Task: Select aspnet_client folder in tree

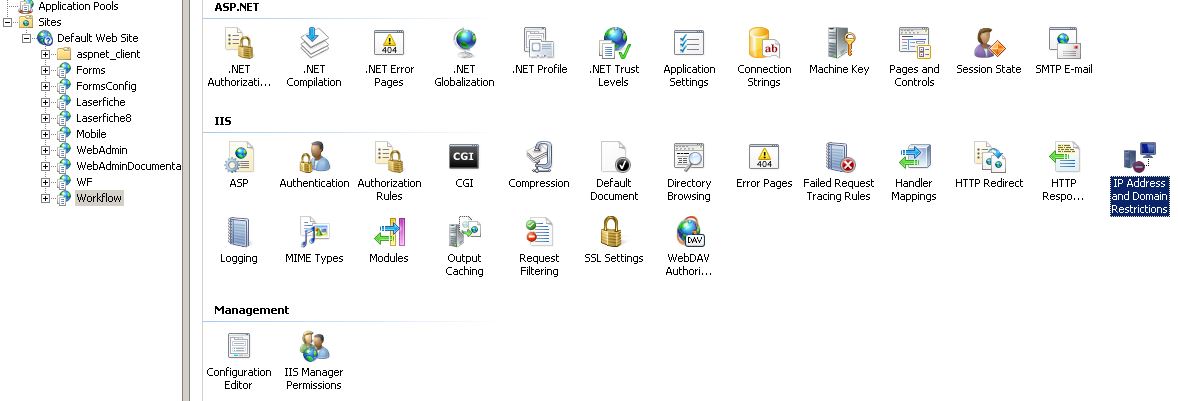Action: 108,54
